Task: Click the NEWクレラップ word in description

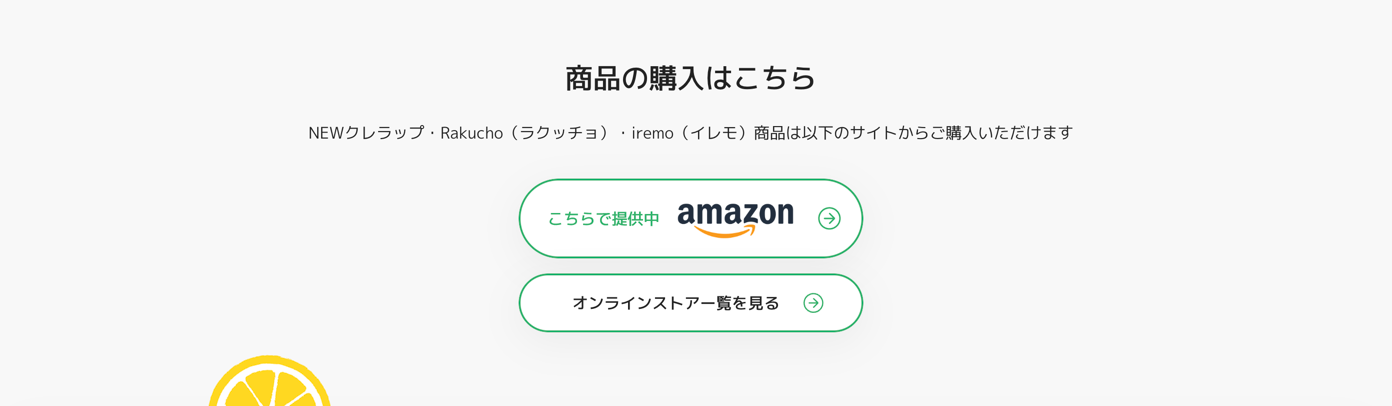Action: point(366,133)
